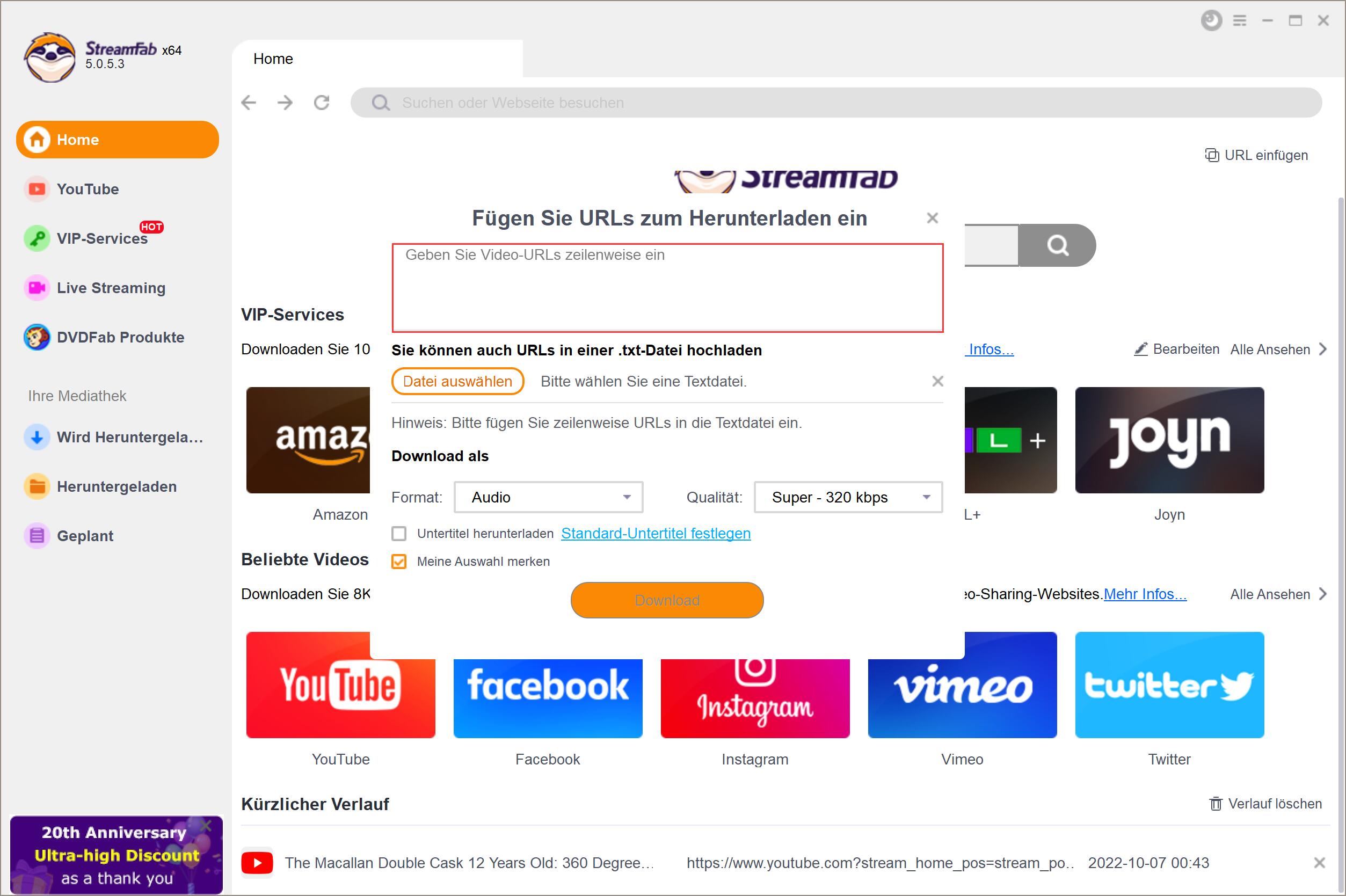Viewport: 1346px width, 896px height.
Task: Reload the page with refresh icon
Action: point(322,103)
